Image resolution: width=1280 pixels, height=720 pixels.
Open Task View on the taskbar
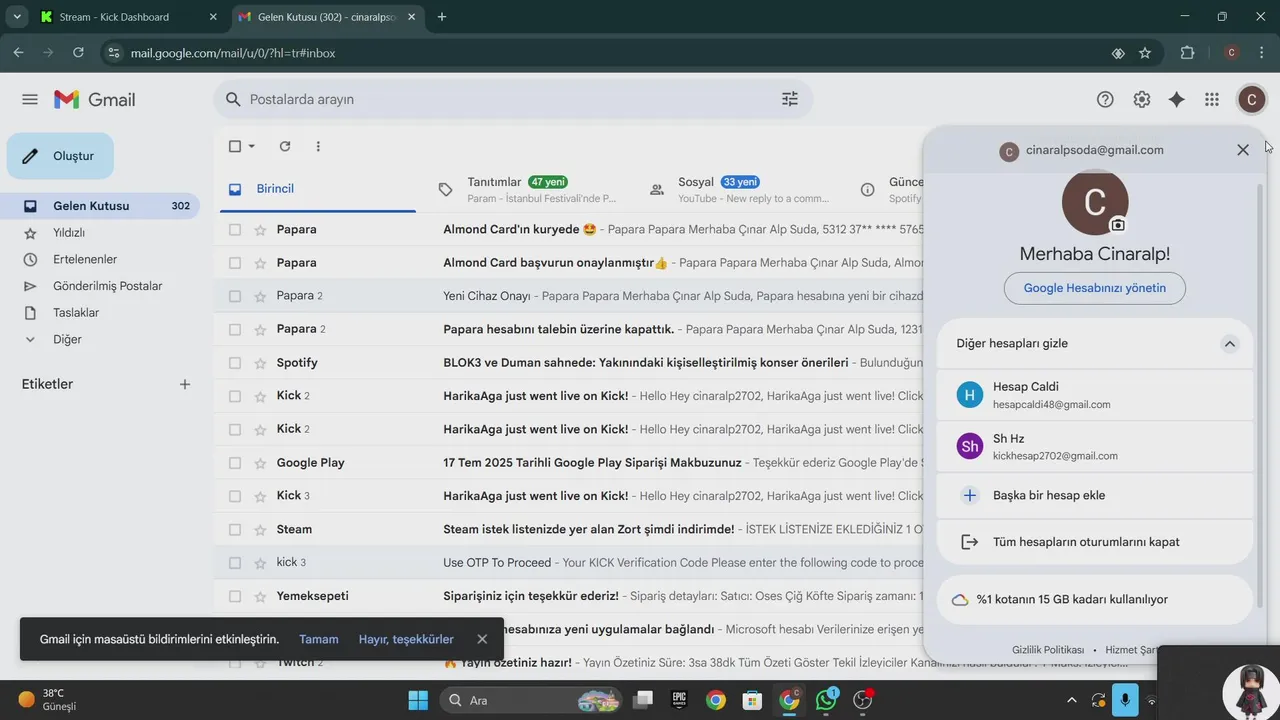[642, 700]
